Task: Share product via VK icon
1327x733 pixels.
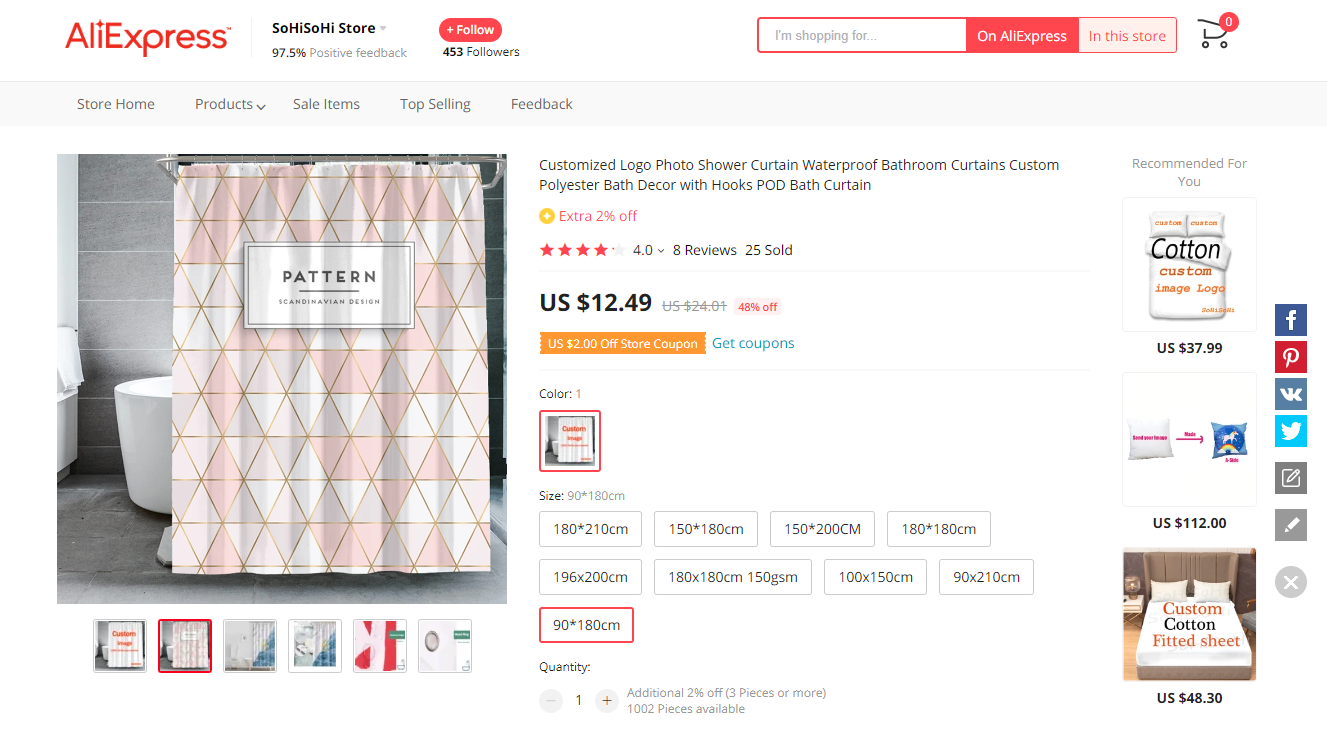Action: click(1291, 394)
